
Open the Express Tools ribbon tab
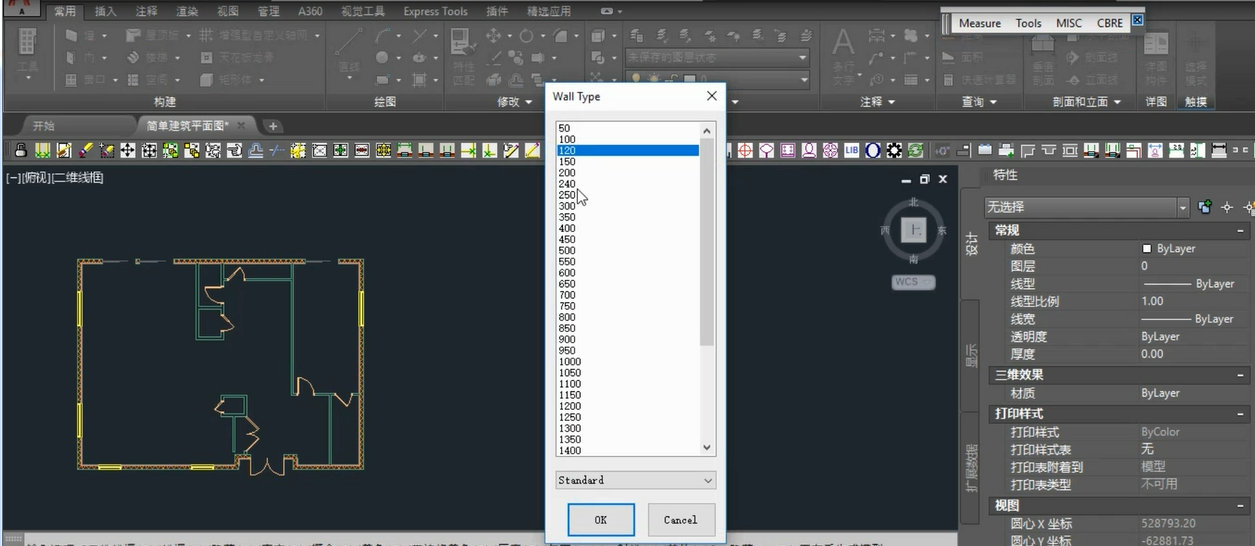435,11
